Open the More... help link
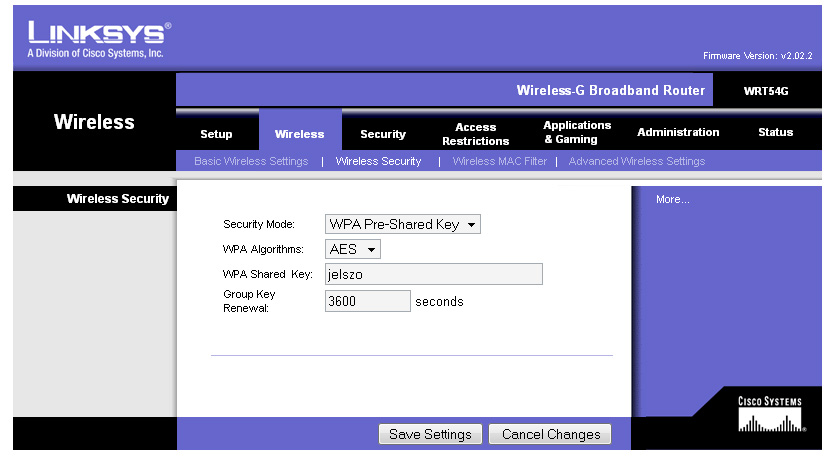Image resolution: width=835 pixels, height=465 pixels. coord(672,199)
